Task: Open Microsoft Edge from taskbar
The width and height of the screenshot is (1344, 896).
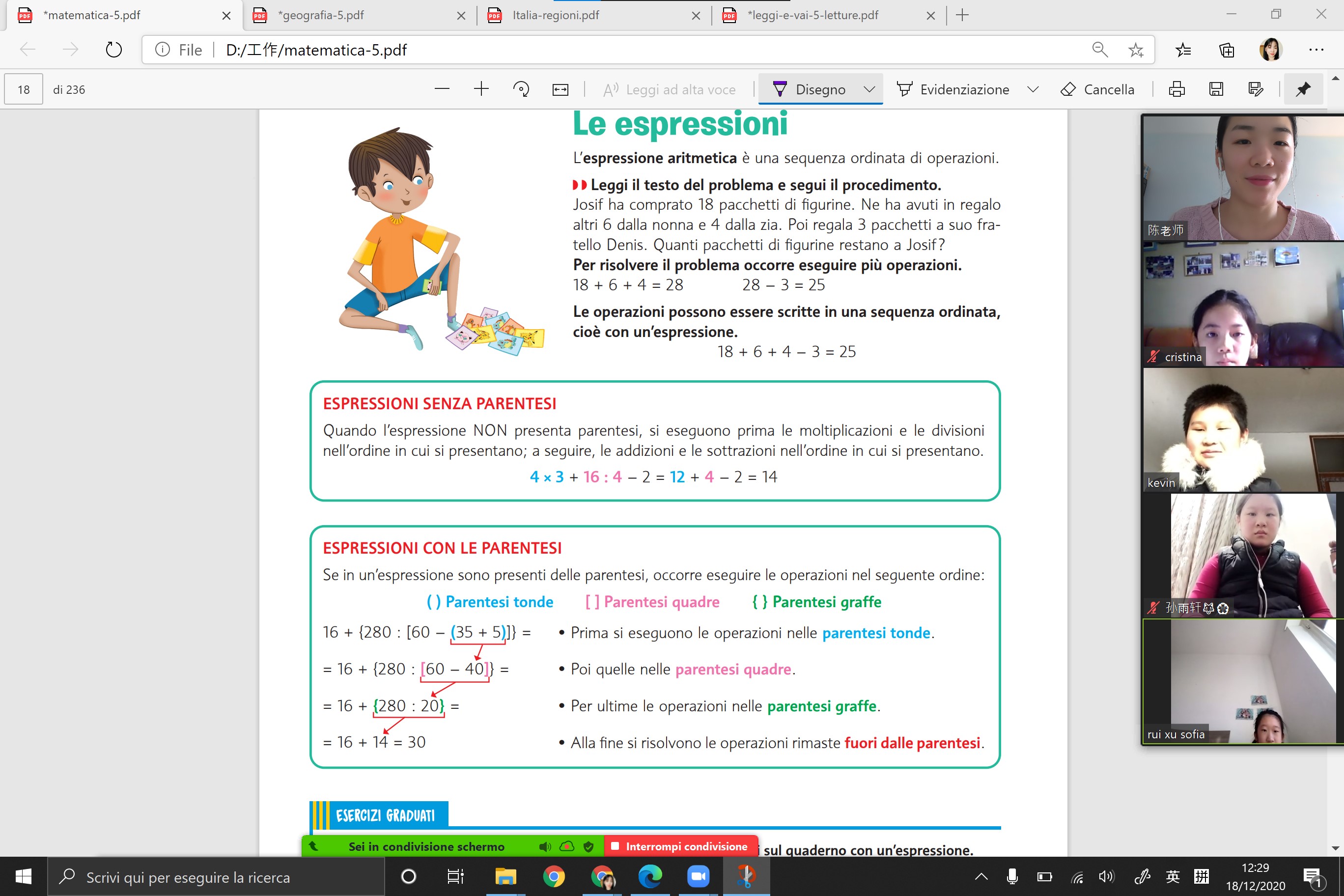Action: coord(650,876)
